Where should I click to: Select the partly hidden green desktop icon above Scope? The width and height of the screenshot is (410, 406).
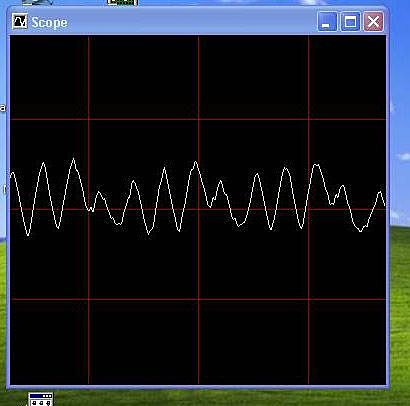pos(123,3)
